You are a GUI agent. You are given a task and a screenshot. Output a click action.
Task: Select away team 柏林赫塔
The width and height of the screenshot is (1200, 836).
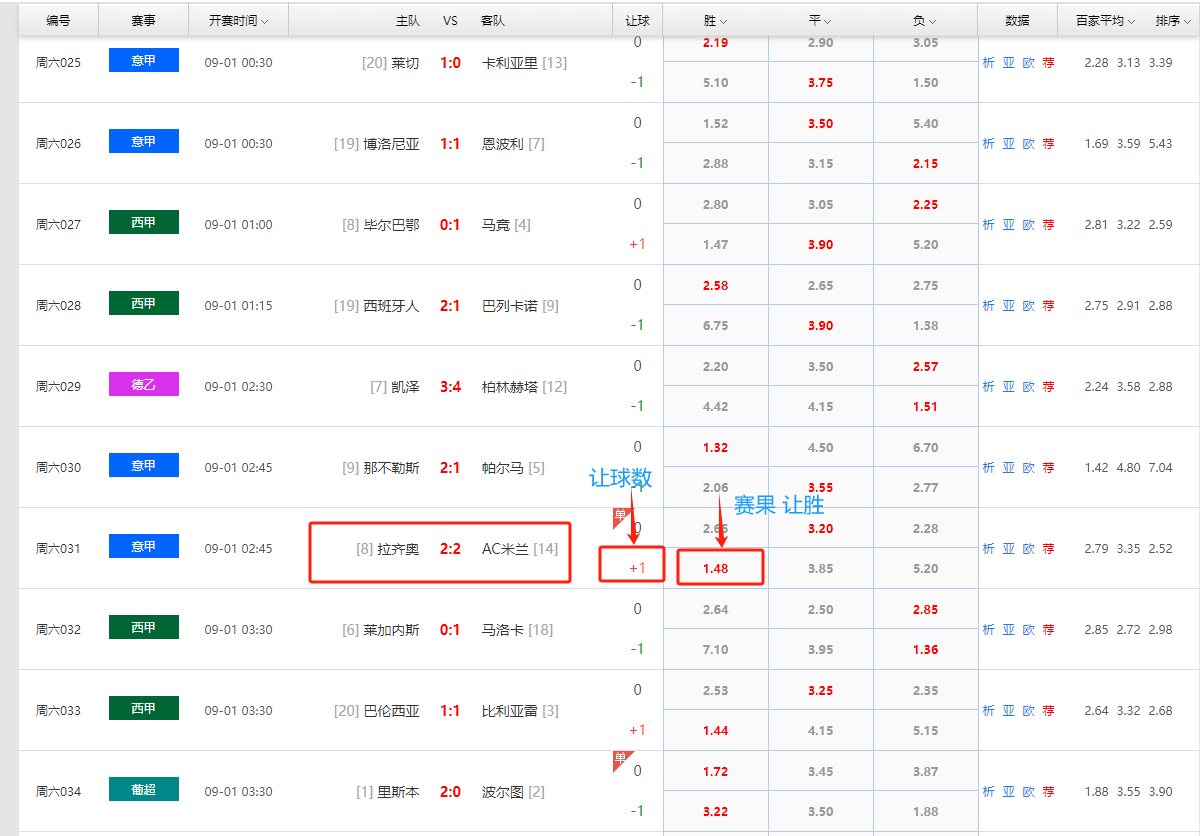(x=510, y=386)
